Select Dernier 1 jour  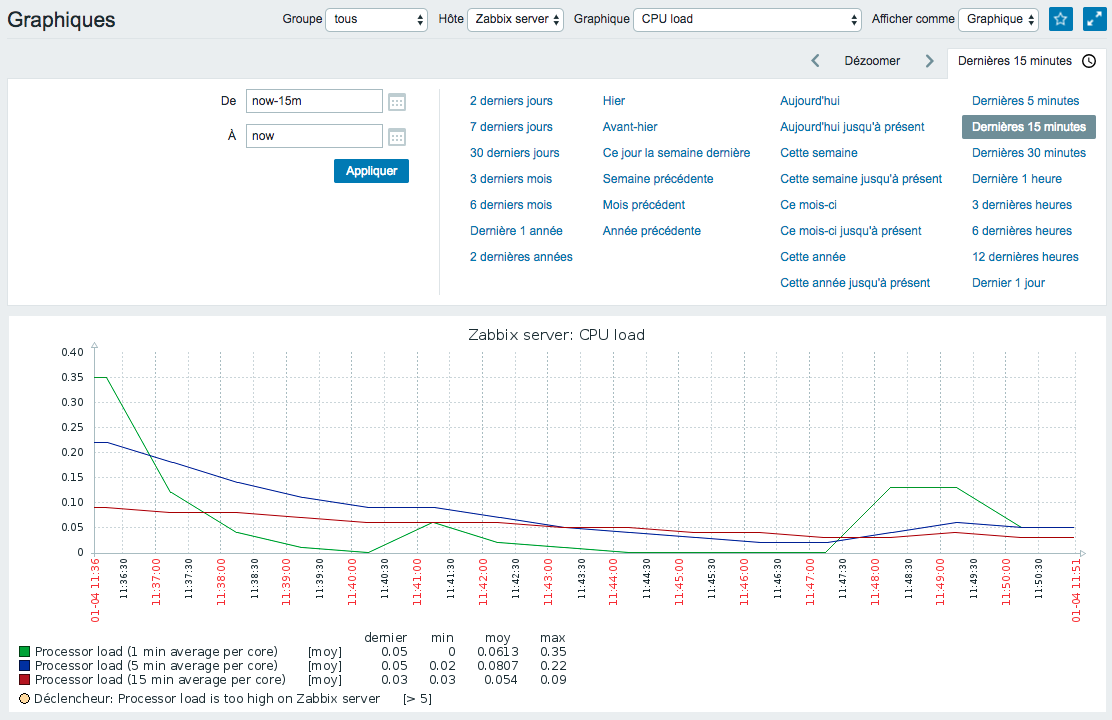(1008, 283)
